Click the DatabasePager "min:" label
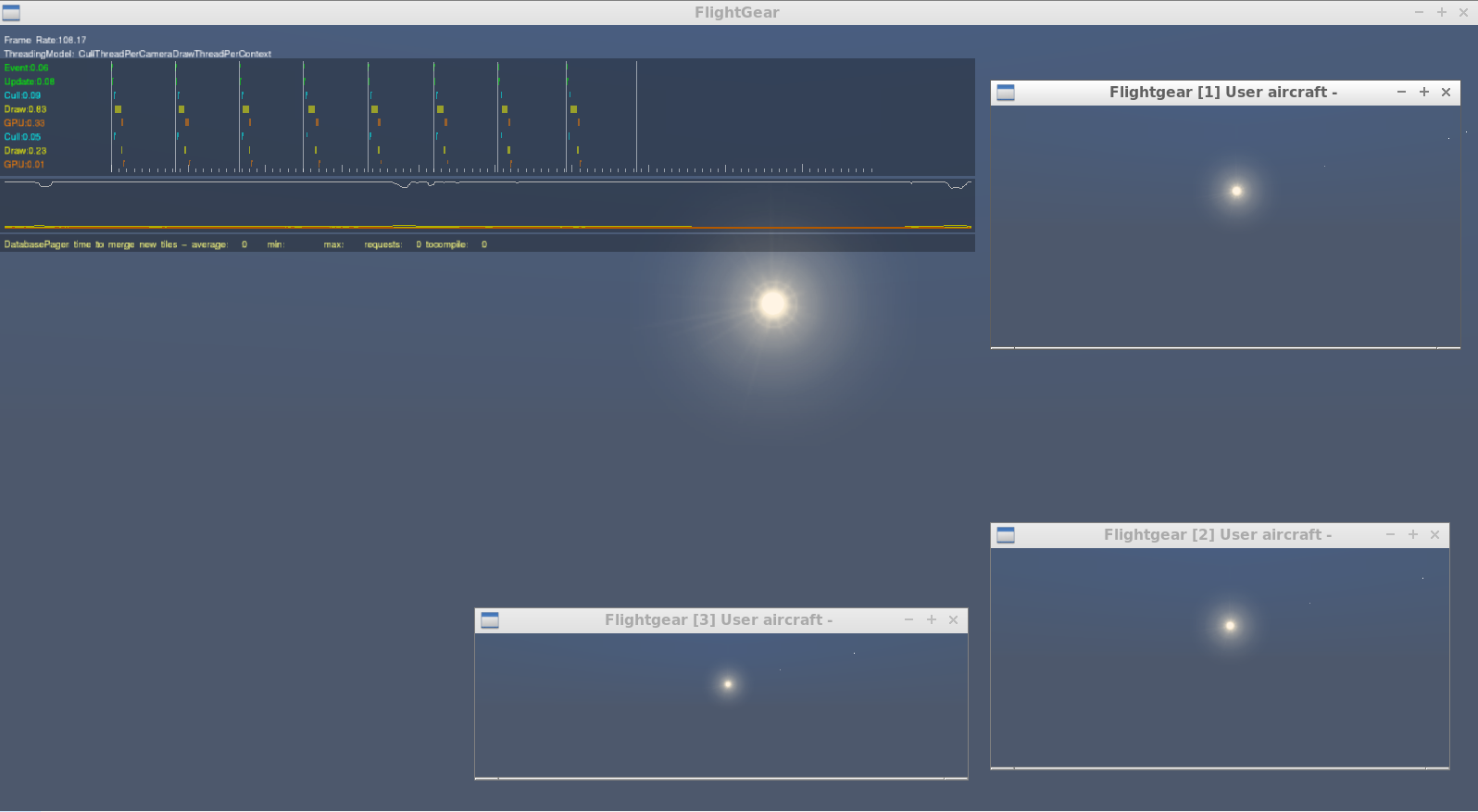 (x=275, y=244)
